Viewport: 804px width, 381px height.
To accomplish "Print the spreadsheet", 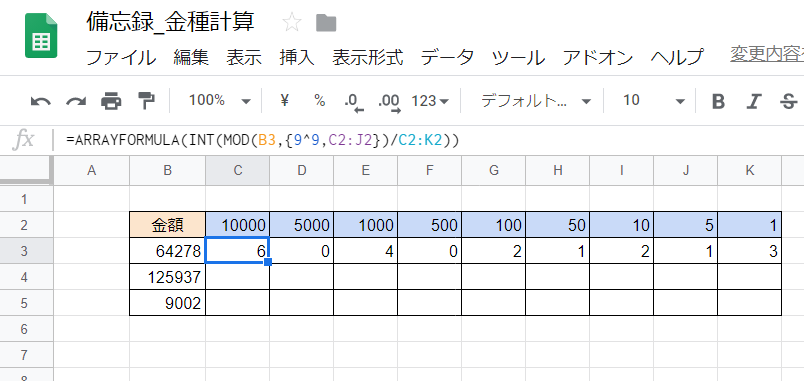I will click(x=111, y=101).
